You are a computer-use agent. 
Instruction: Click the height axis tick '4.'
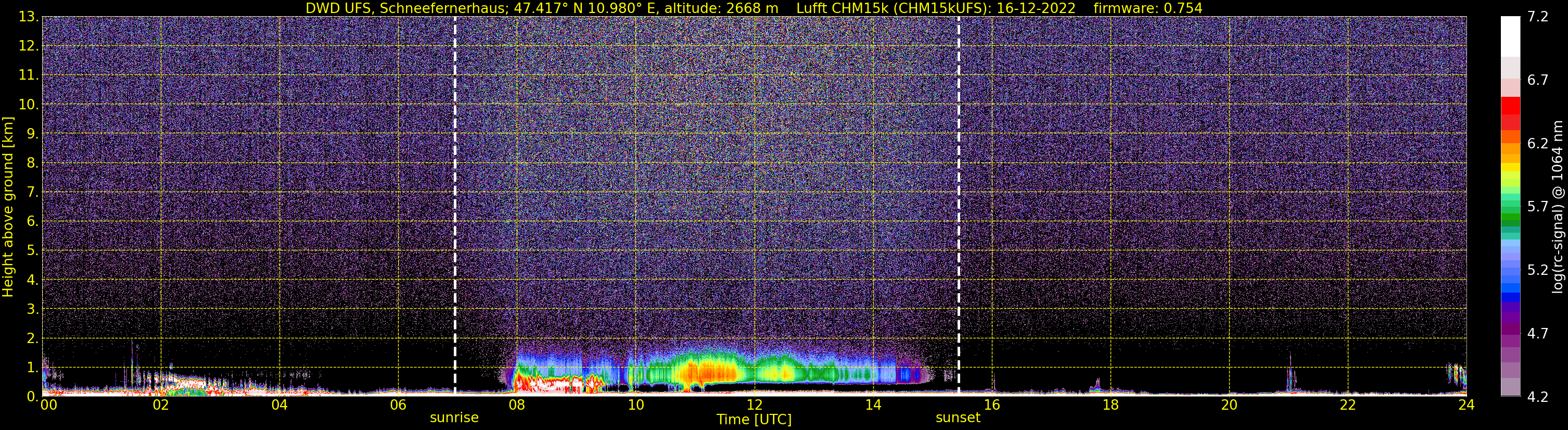[32, 280]
